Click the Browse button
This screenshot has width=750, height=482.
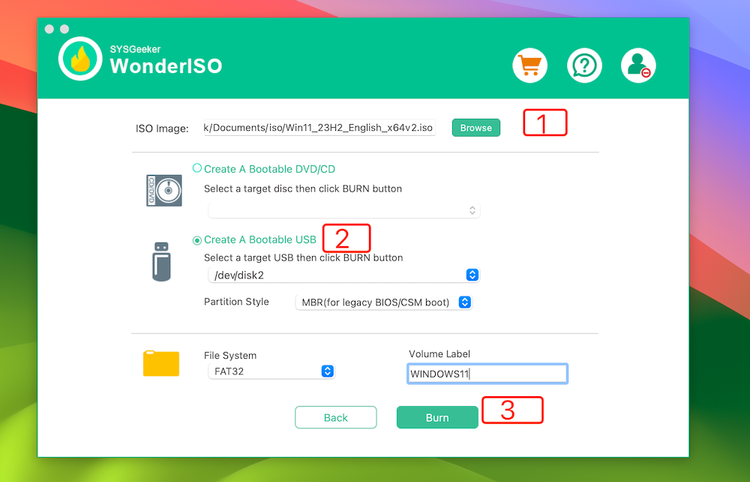[x=476, y=128]
